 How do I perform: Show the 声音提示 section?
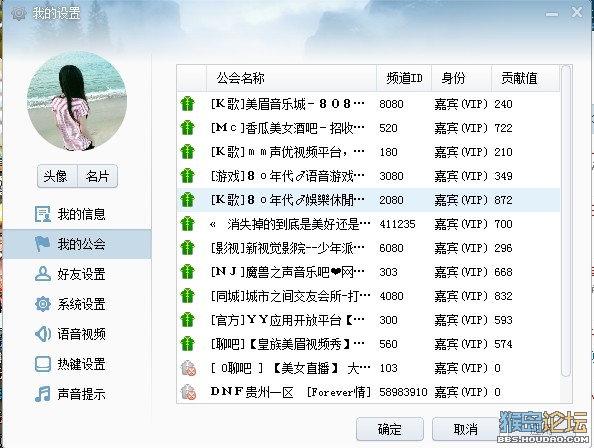(81, 394)
